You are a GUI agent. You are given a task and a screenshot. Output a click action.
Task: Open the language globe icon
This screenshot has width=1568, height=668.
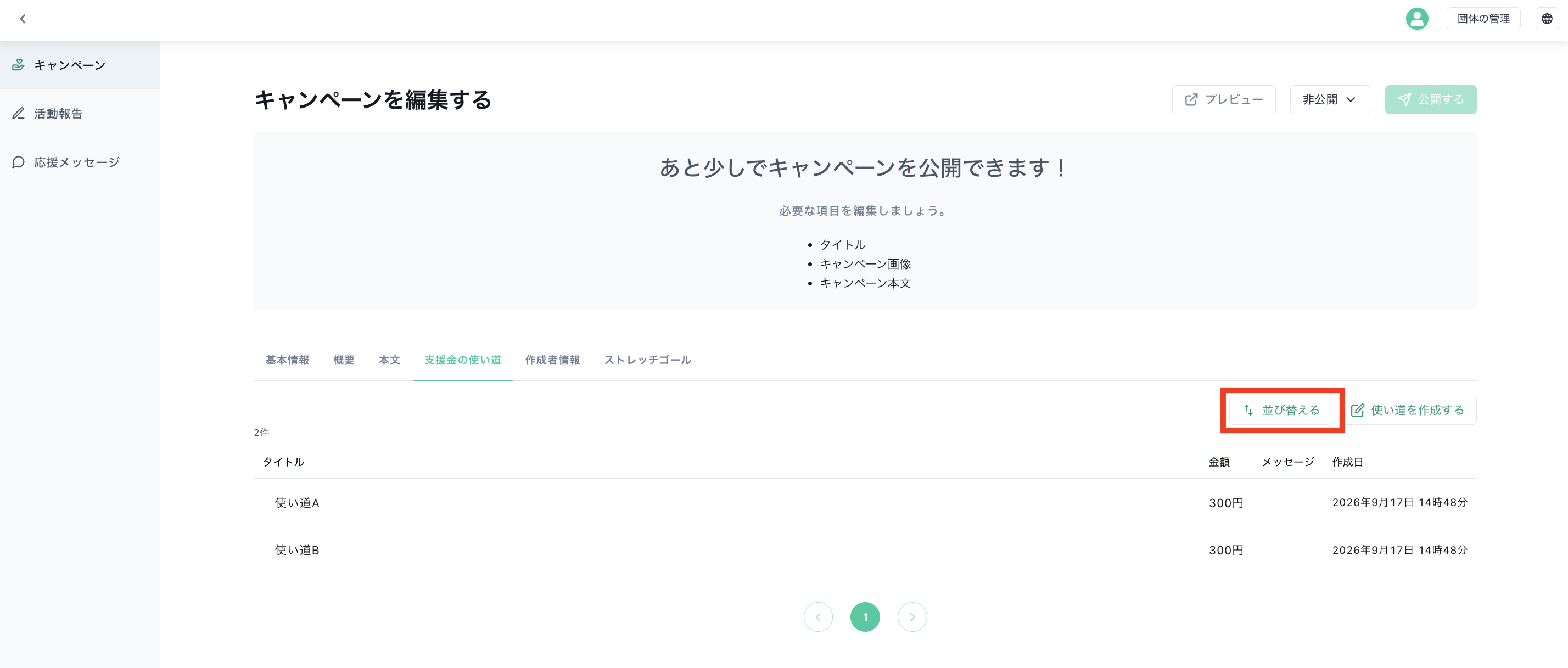click(1547, 19)
